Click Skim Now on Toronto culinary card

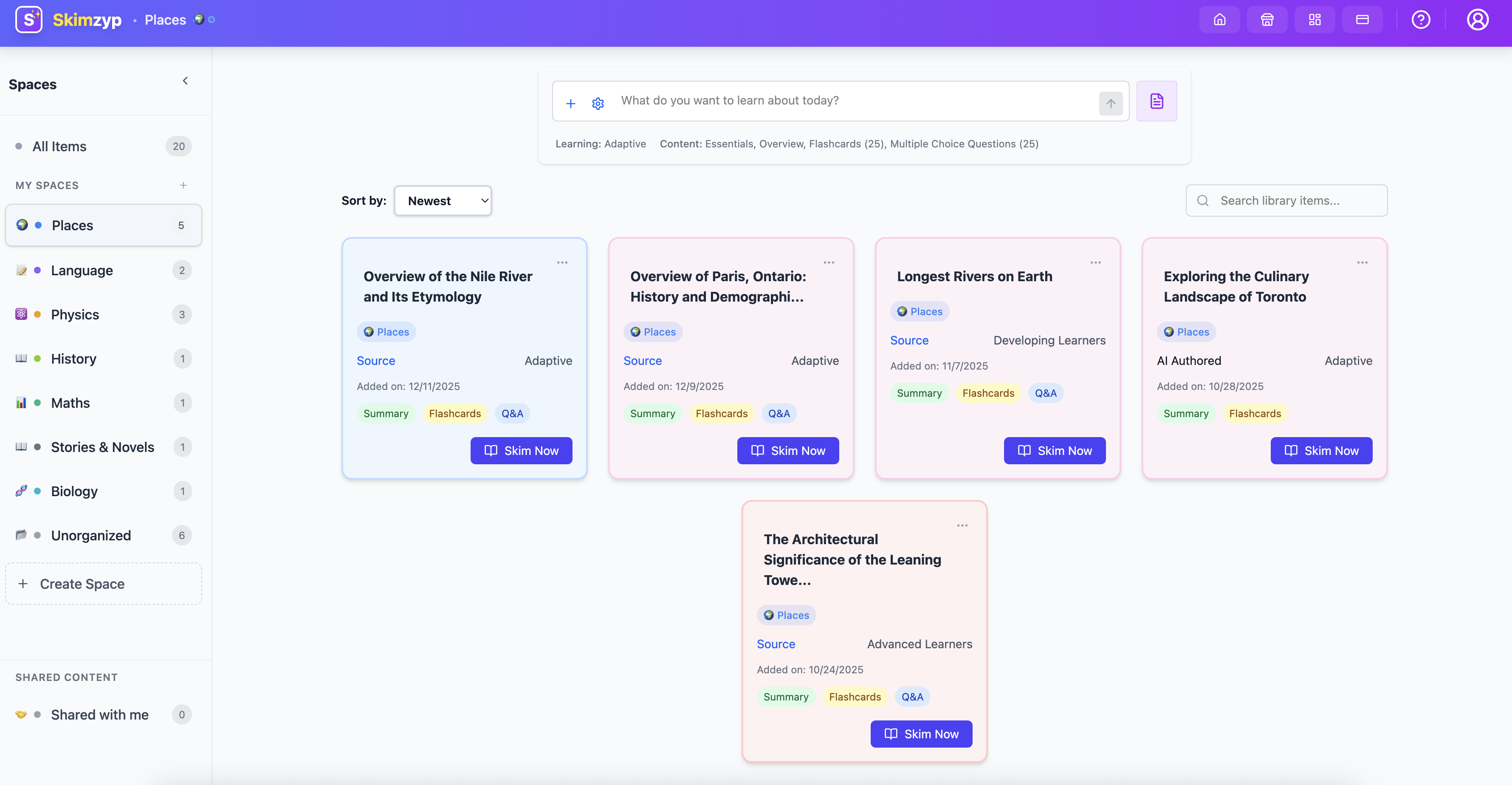(x=1320, y=451)
